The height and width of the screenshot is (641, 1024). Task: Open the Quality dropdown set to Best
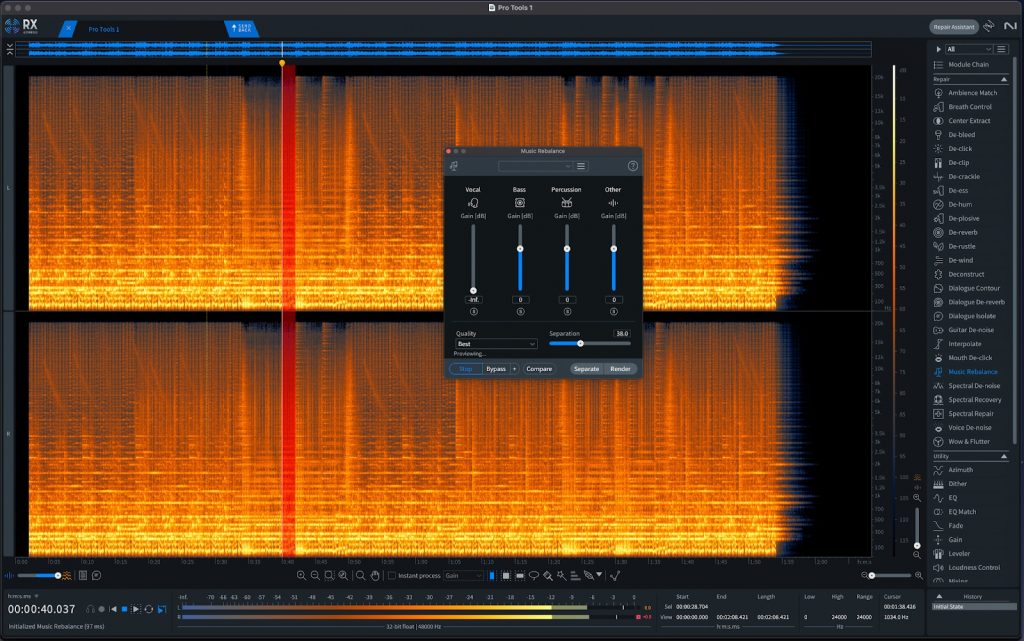496,344
